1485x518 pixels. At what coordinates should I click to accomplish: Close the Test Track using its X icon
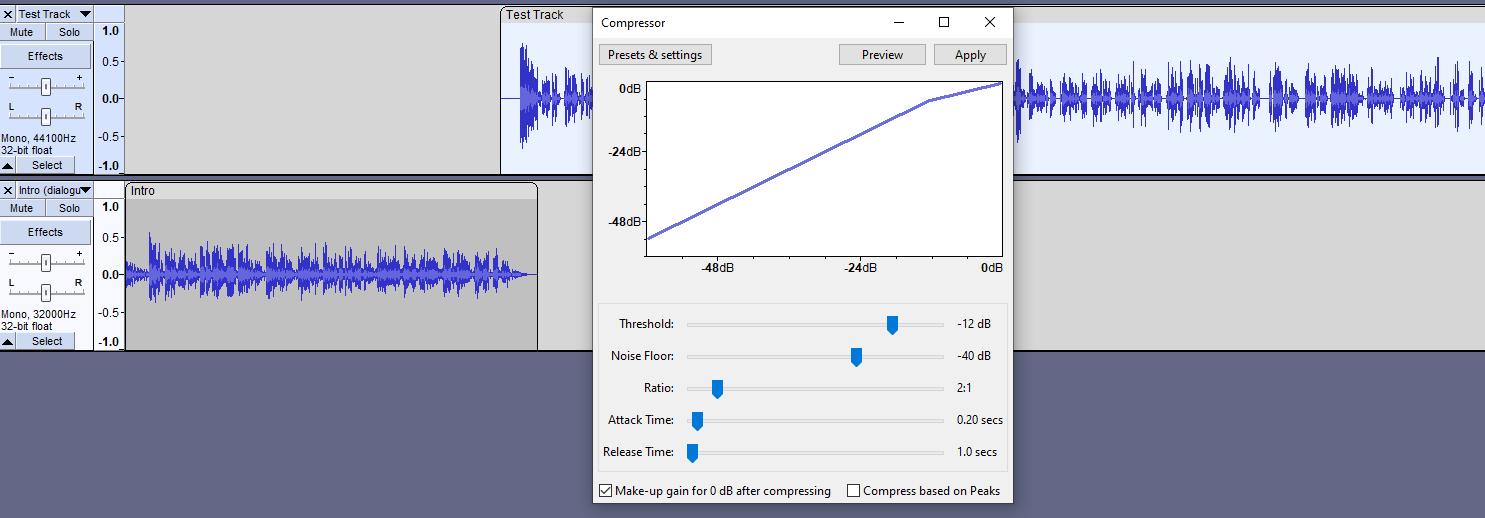[x=8, y=14]
